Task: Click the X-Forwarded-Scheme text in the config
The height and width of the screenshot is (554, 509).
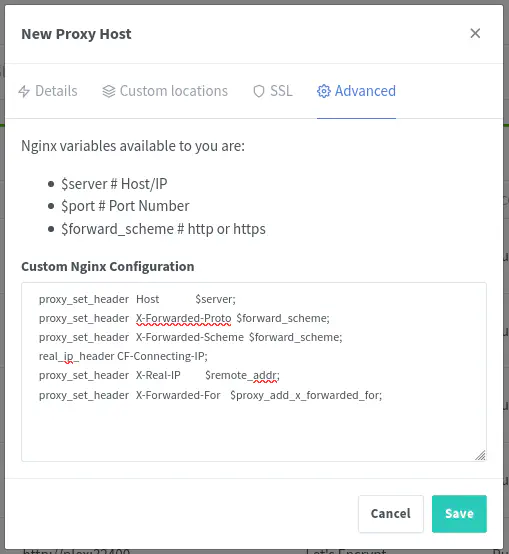Action: [190, 337]
